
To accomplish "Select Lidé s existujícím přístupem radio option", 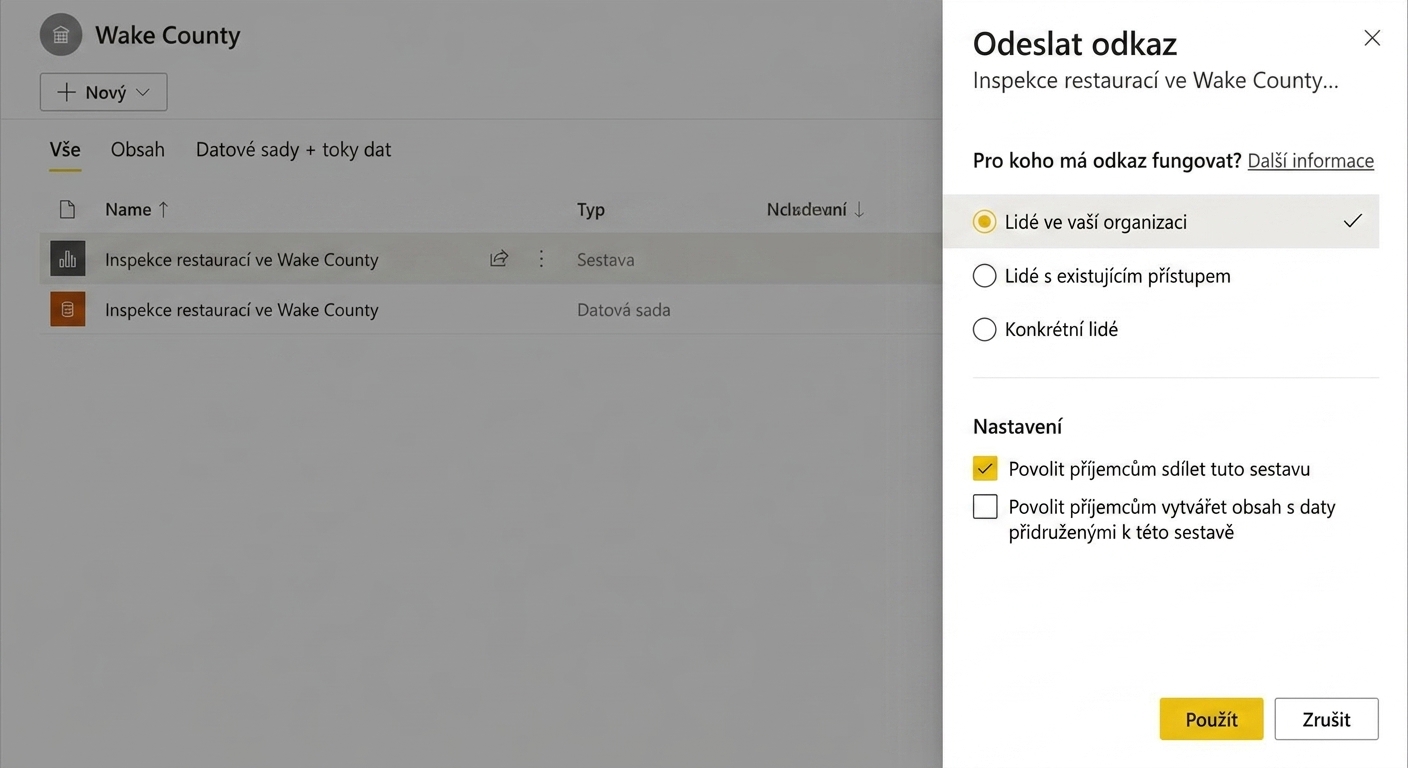I will [985, 276].
